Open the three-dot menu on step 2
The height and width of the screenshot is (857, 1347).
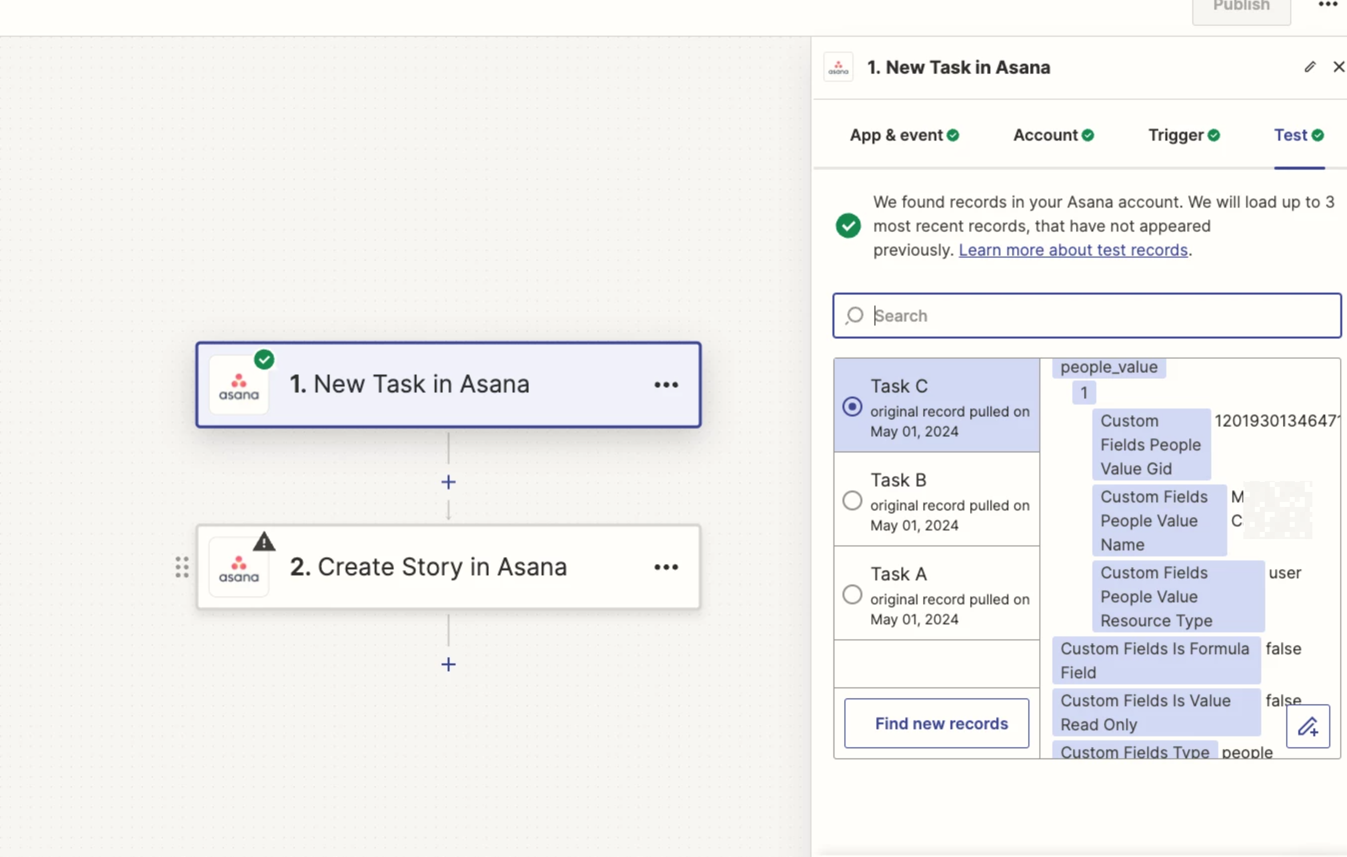click(666, 567)
